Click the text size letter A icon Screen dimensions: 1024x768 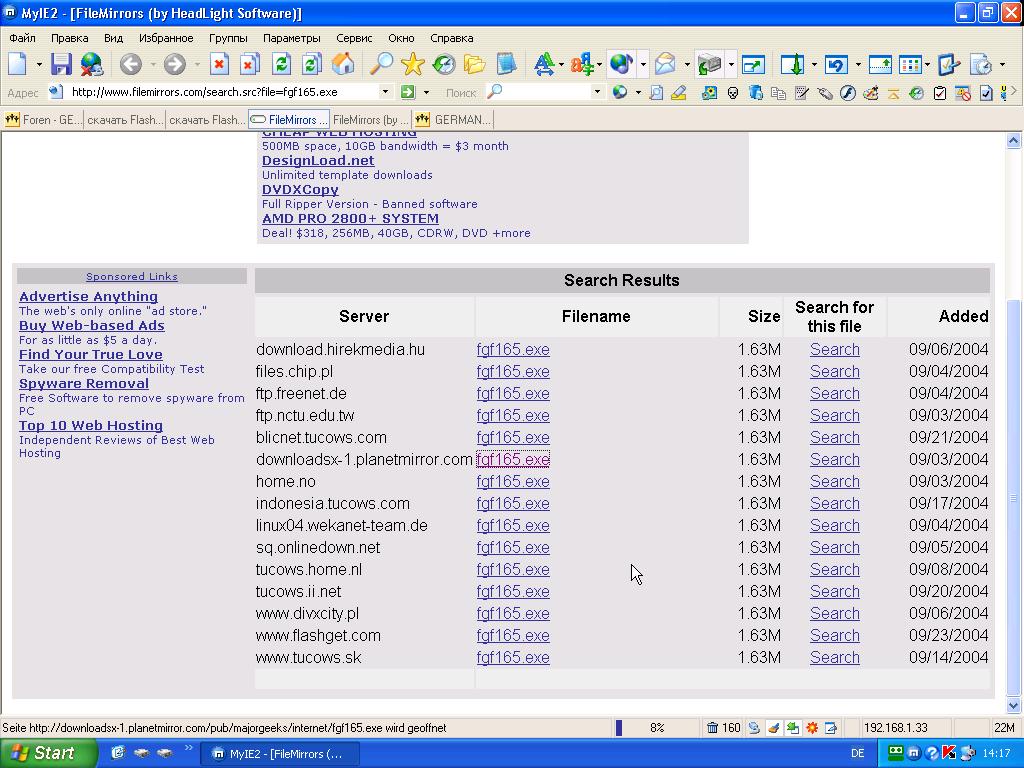[x=543, y=64]
